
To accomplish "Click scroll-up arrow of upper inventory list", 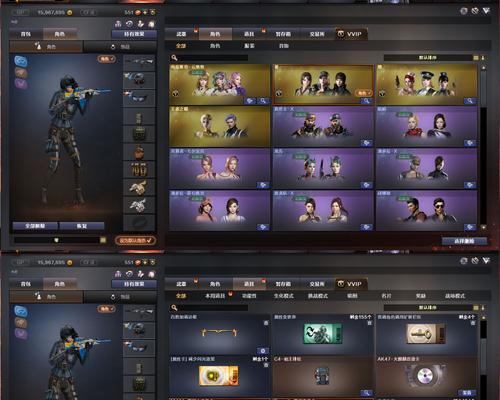I will 483,68.
